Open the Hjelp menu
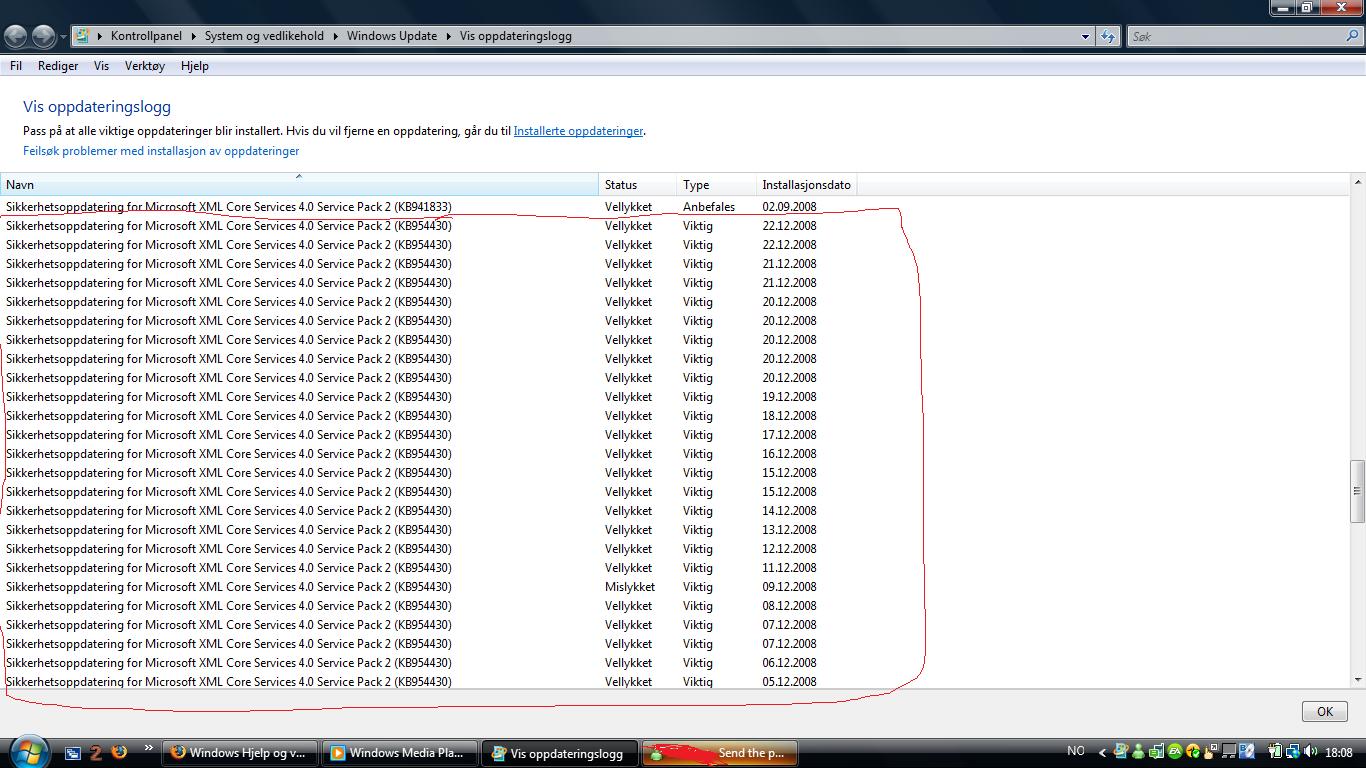Viewport: 1366px width, 768px height. [195, 66]
